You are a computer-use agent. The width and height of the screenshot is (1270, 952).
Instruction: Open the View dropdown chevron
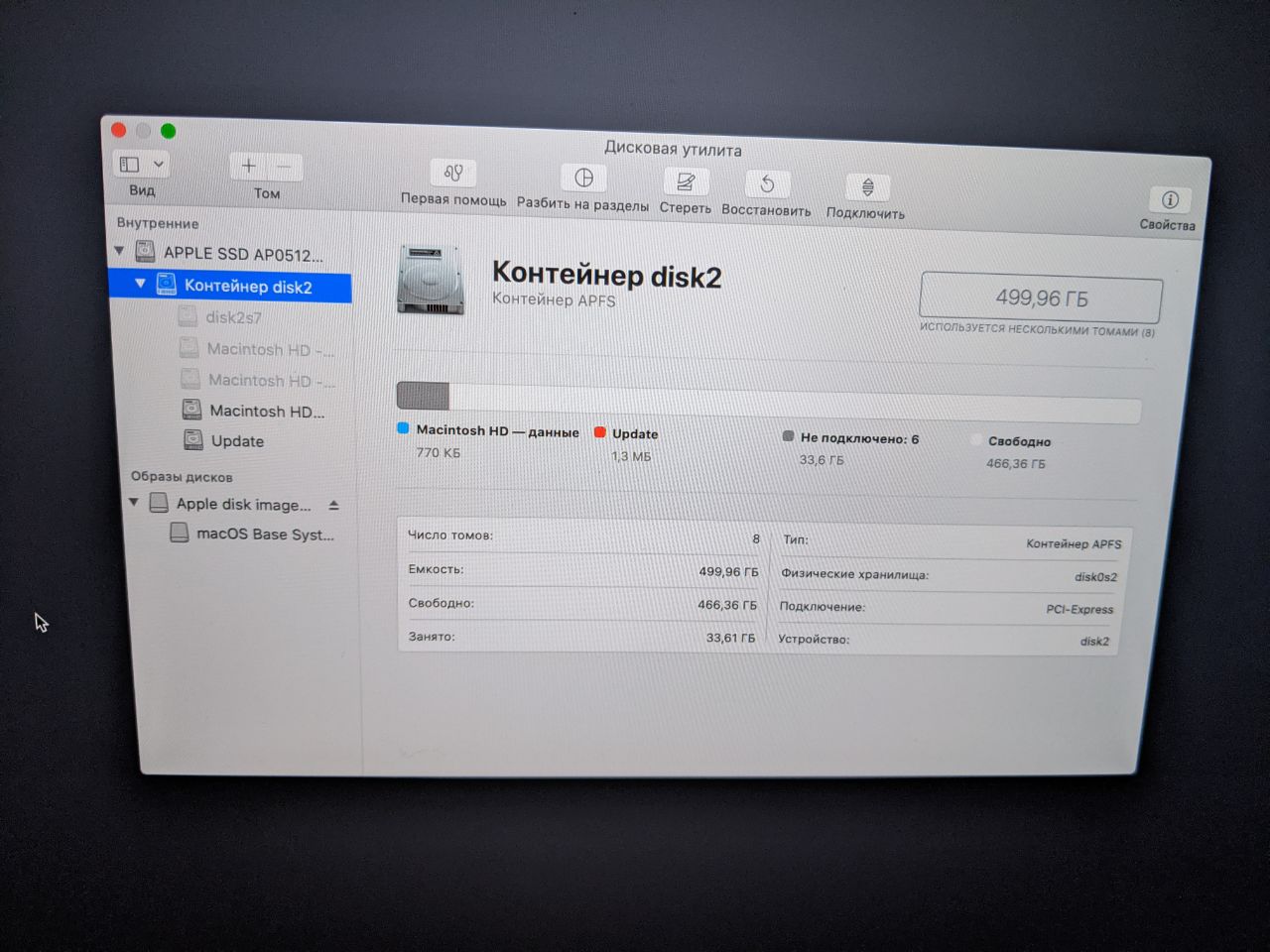click(x=159, y=165)
